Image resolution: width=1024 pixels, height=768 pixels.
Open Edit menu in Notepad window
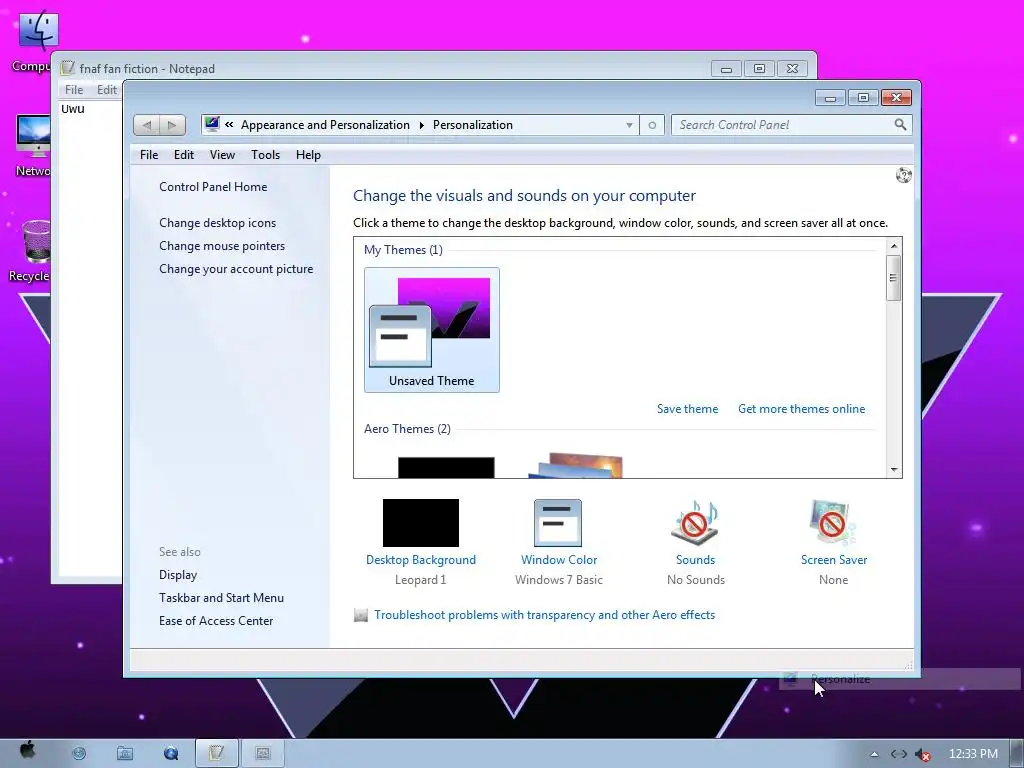pyautogui.click(x=107, y=89)
